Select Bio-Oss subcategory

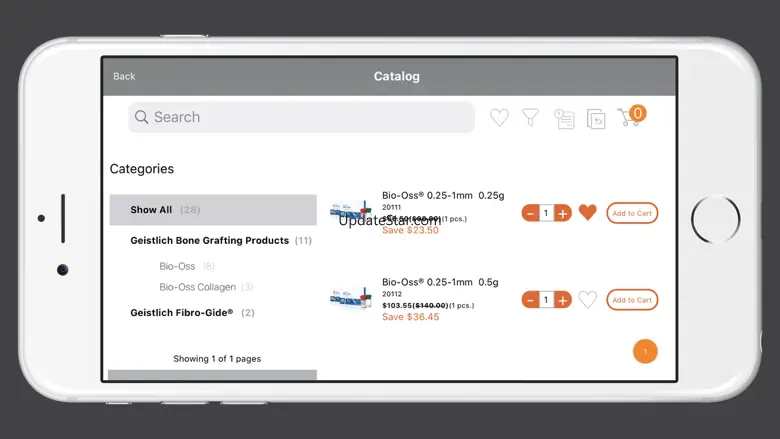pos(187,266)
